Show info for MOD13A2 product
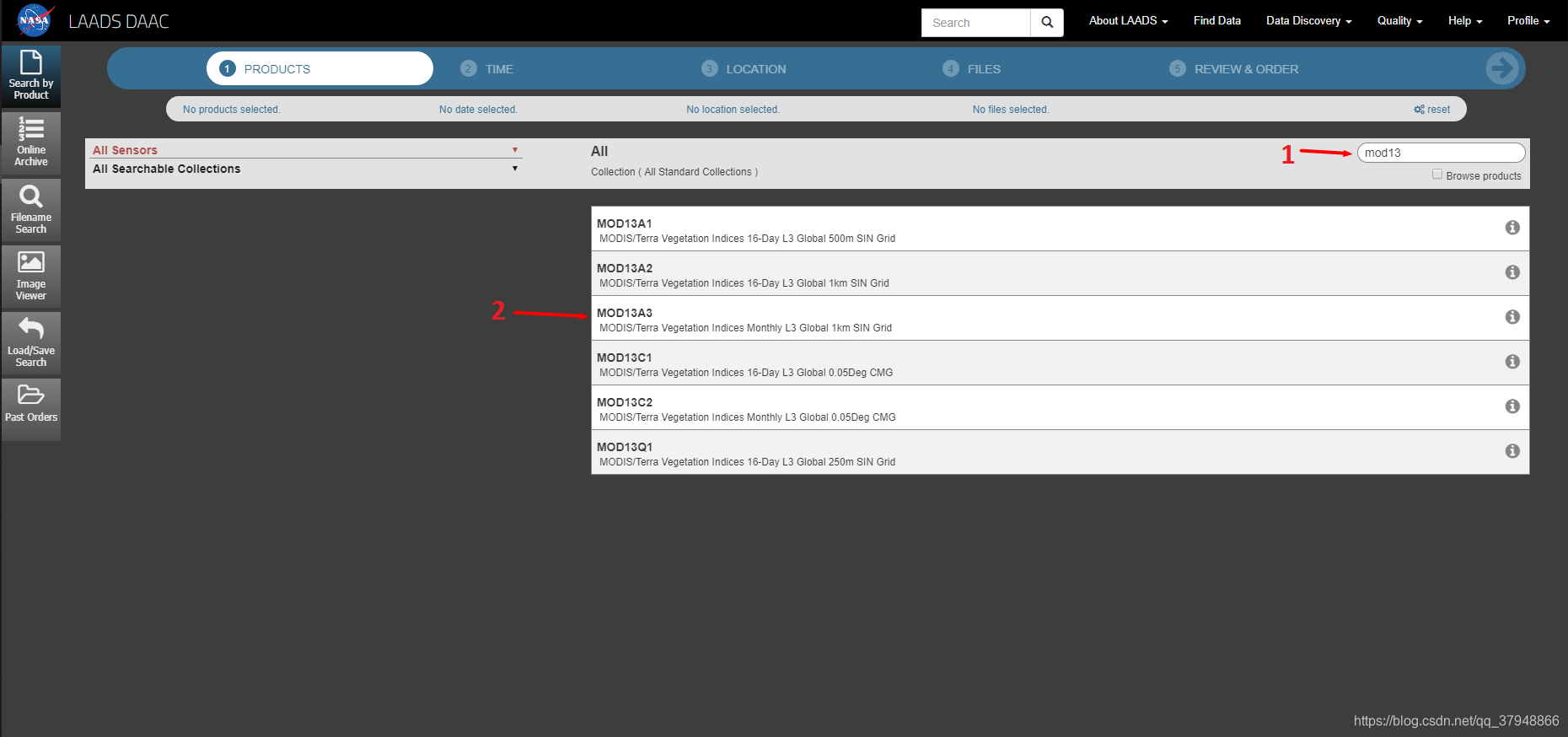The height and width of the screenshot is (737, 1568). tap(1512, 272)
